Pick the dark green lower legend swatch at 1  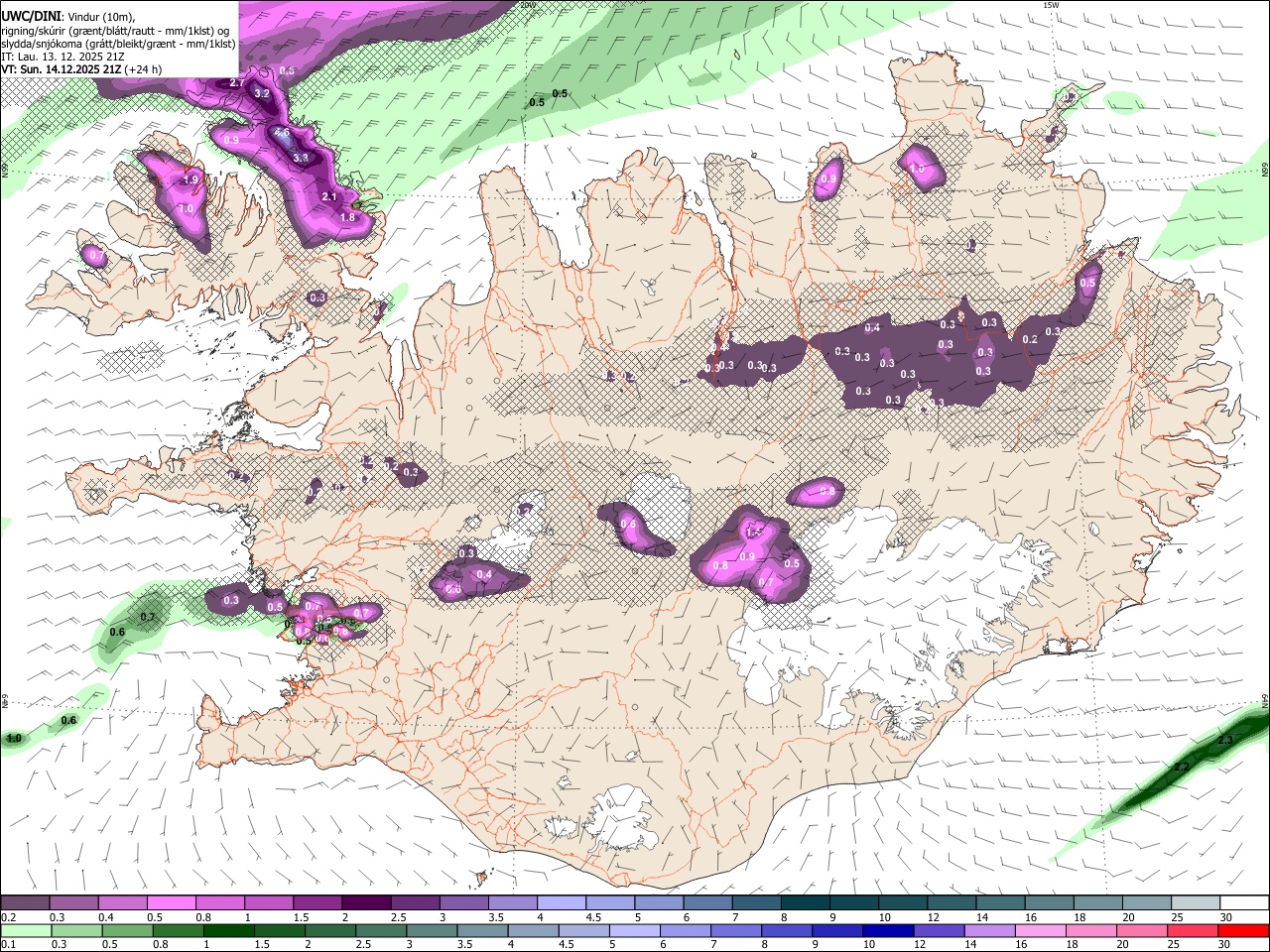pos(228,930)
